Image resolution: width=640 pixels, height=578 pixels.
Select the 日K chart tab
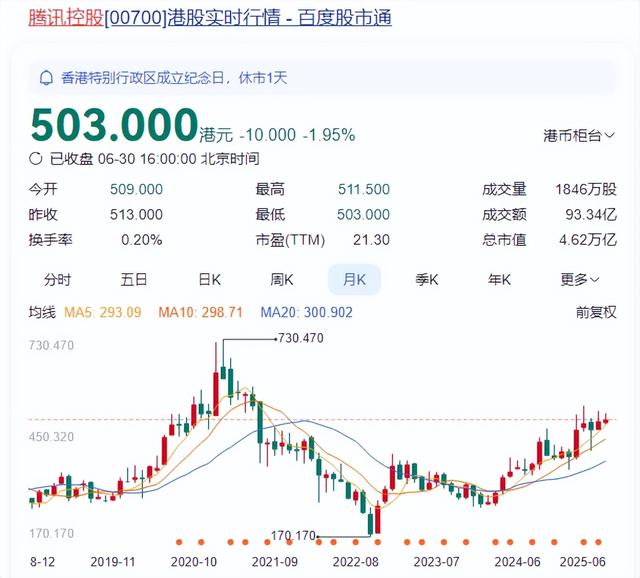point(209,280)
